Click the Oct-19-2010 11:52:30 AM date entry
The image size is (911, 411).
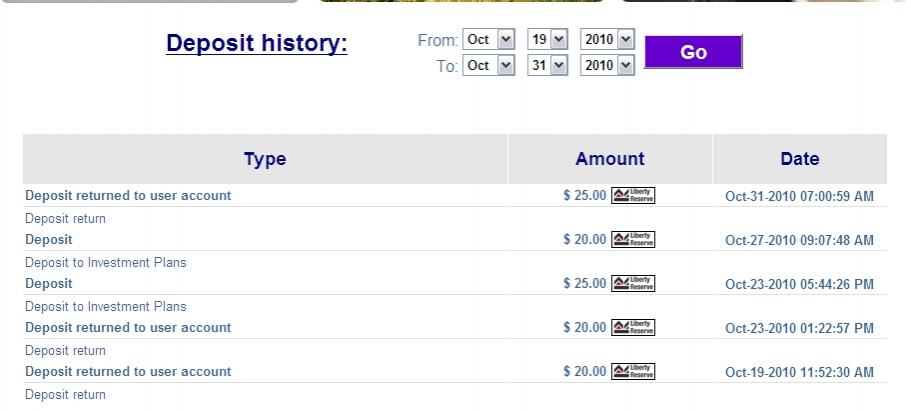tap(799, 372)
